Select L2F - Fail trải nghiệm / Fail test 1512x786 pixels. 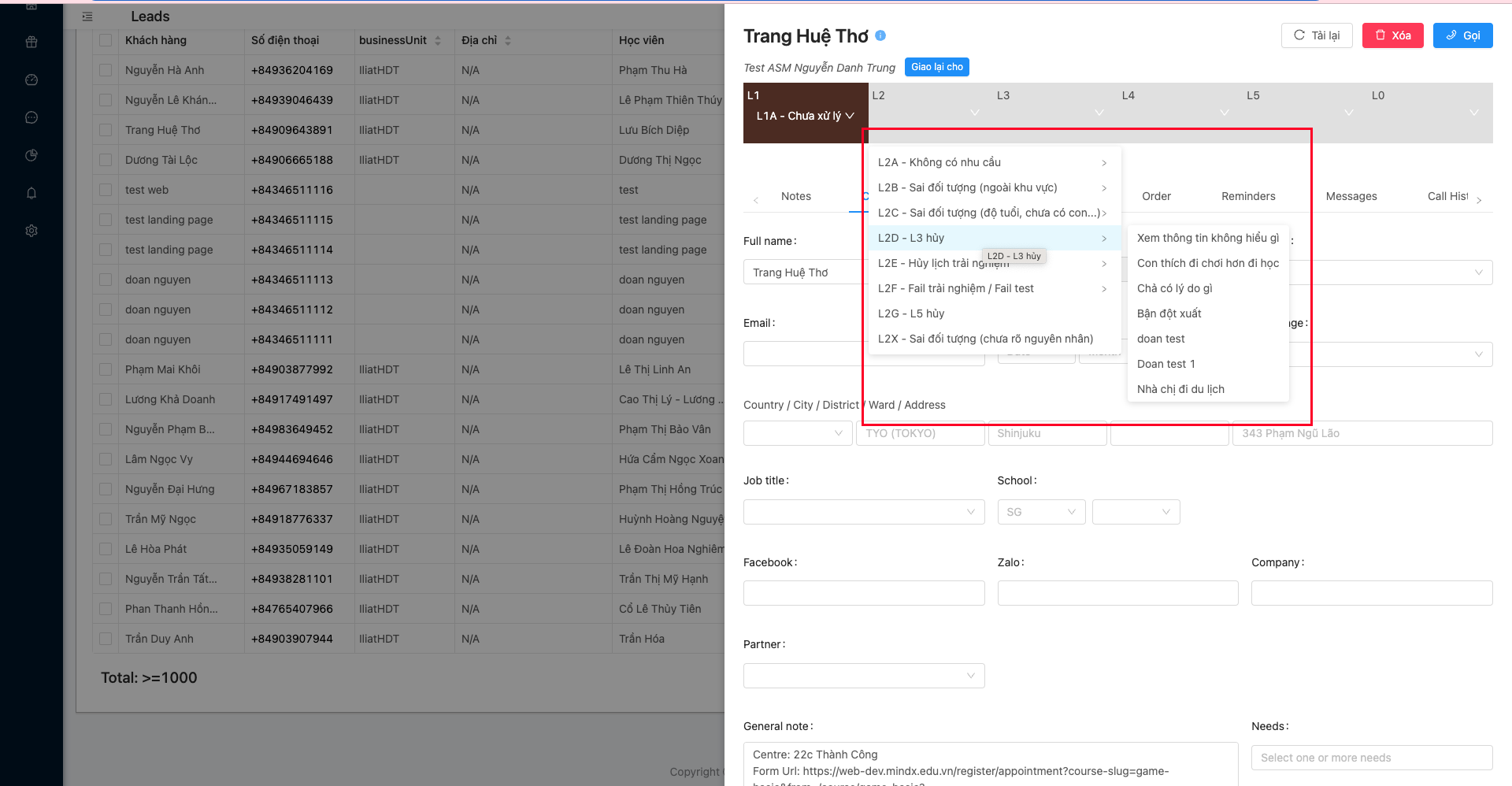(994, 288)
